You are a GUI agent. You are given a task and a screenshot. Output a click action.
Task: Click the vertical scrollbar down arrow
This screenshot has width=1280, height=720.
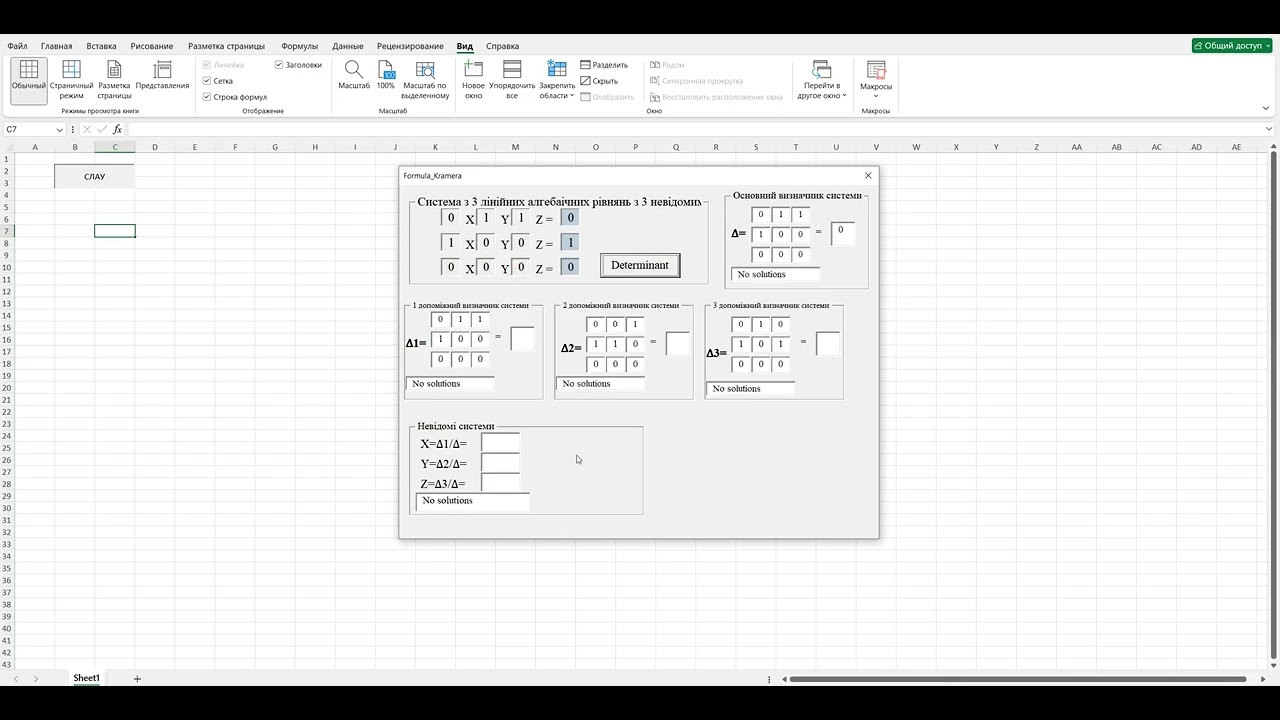pyautogui.click(x=1273, y=664)
